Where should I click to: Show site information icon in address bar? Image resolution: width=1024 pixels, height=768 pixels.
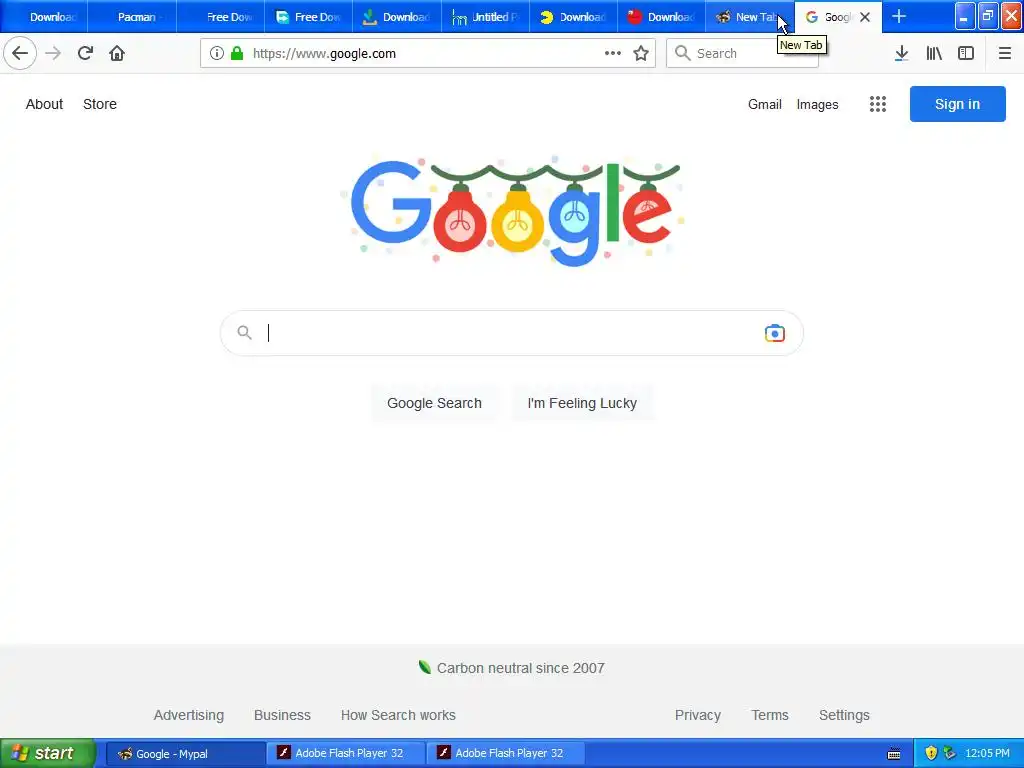pos(217,54)
